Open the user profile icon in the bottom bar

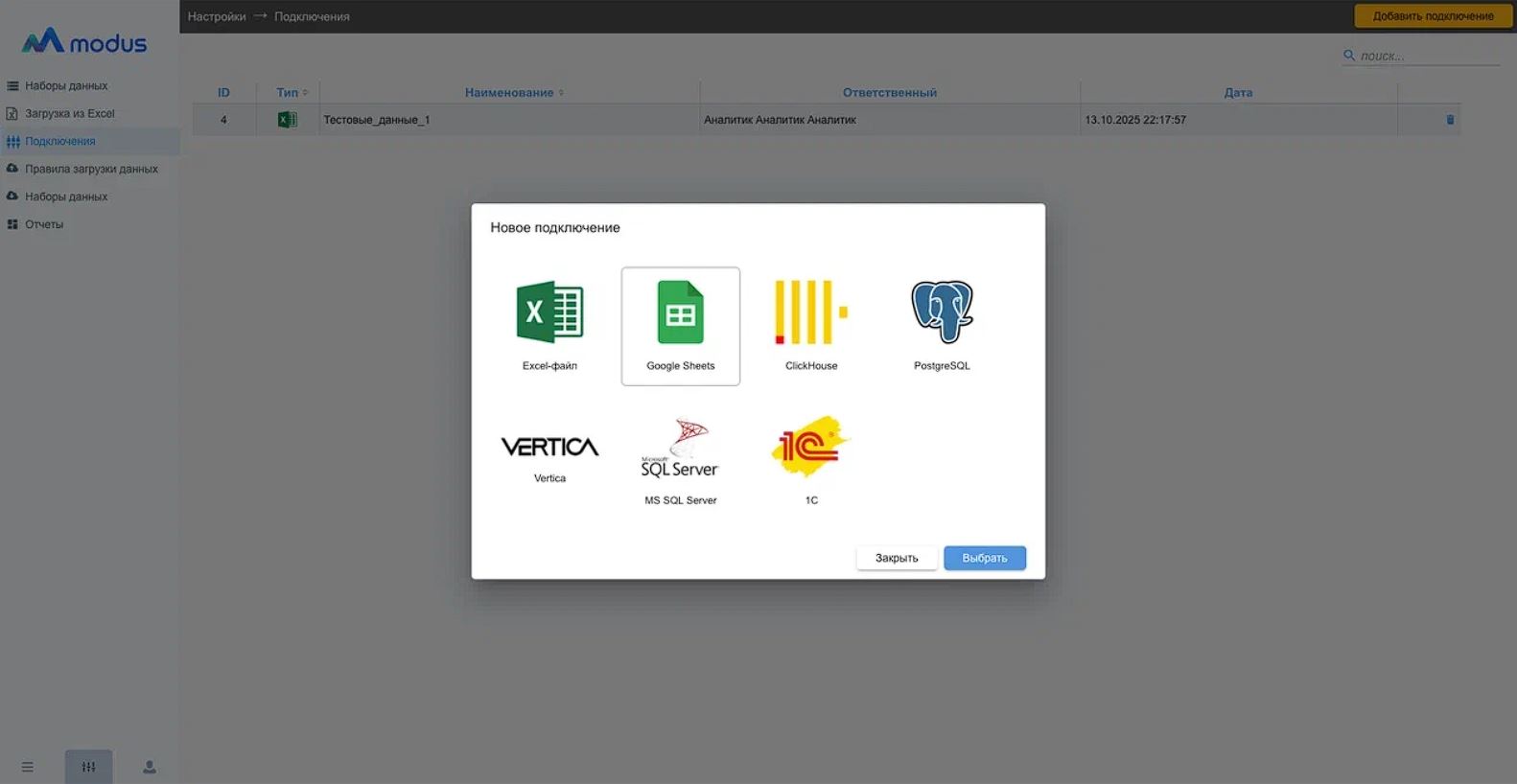(150, 767)
